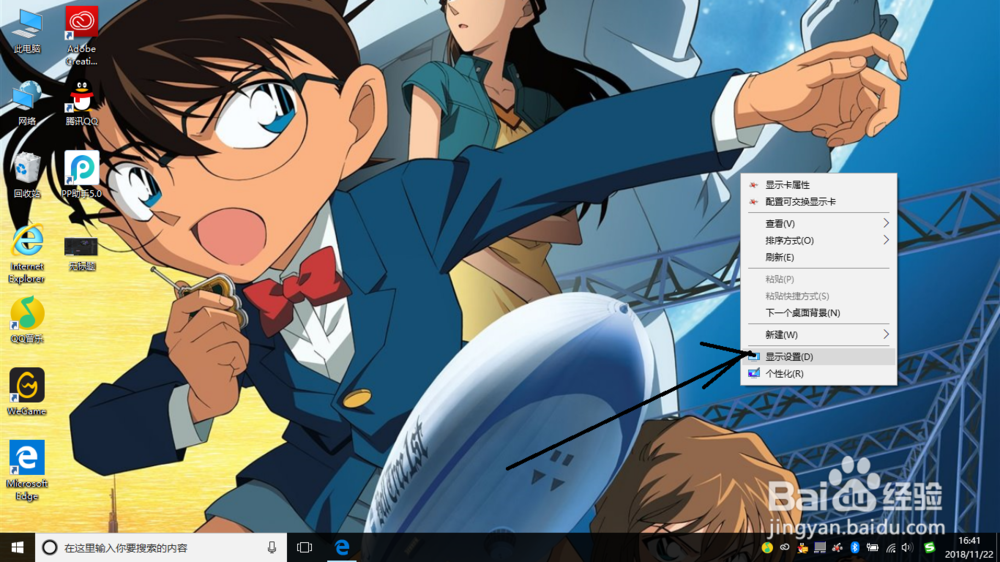Select the Internet Explorer desktop icon

click(27, 254)
